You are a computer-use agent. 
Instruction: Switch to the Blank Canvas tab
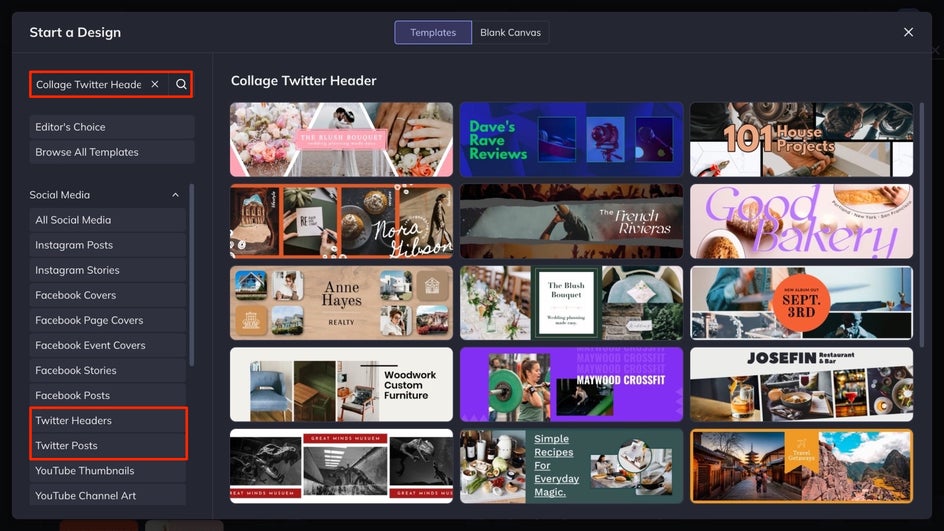[510, 33]
